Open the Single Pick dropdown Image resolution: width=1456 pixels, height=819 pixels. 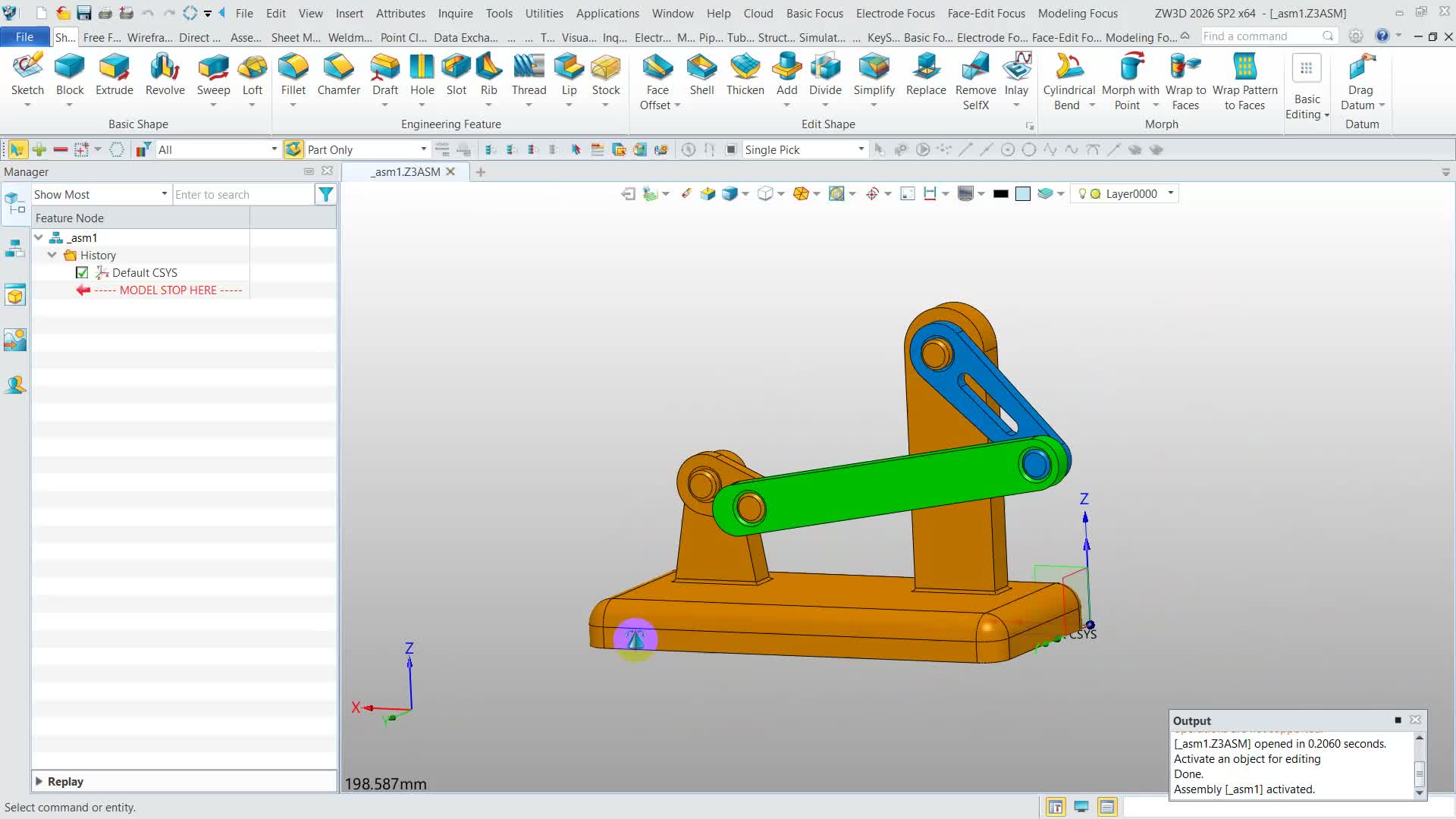tap(805, 150)
